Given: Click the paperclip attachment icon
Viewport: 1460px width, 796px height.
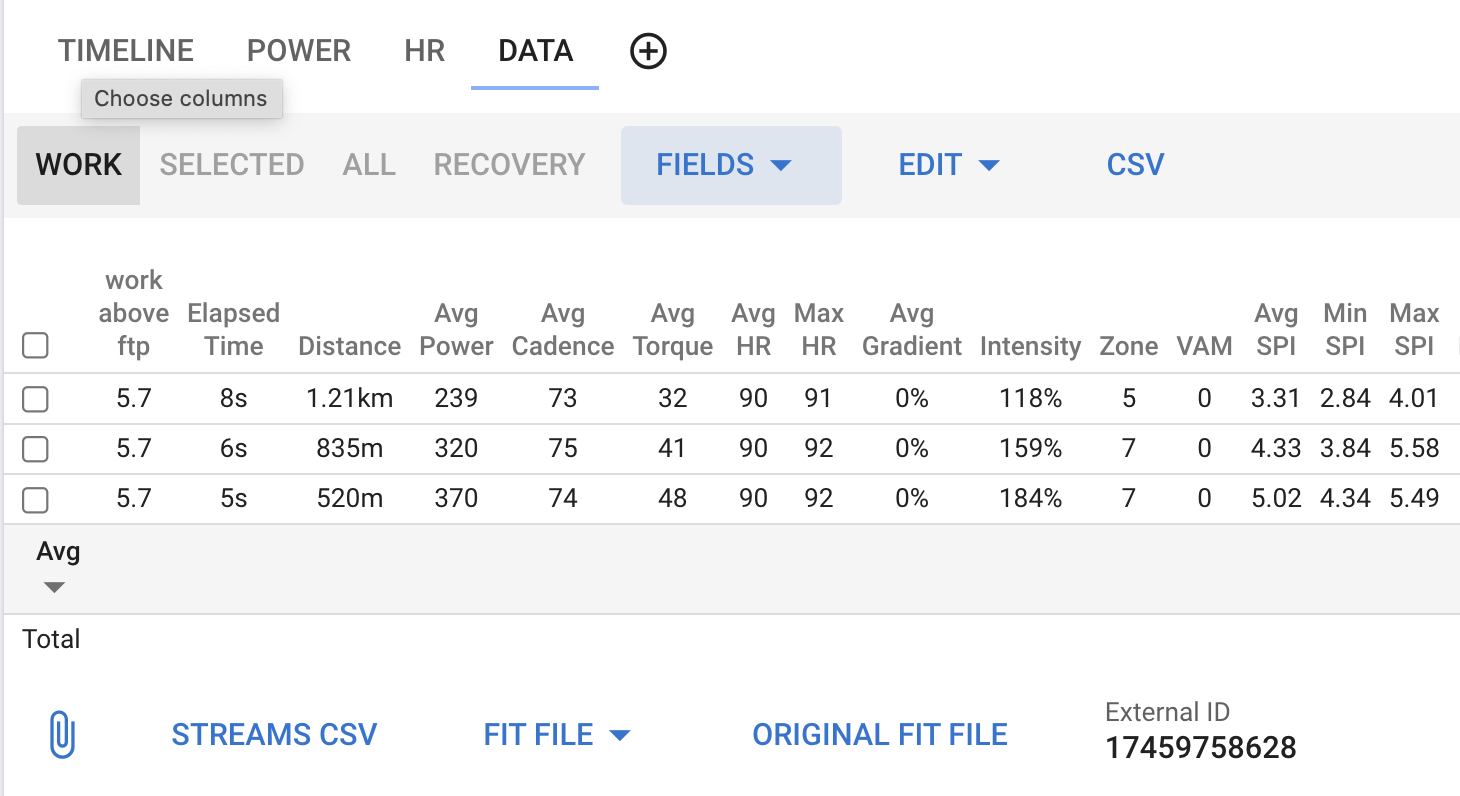Looking at the screenshot, I should [62, 735].
